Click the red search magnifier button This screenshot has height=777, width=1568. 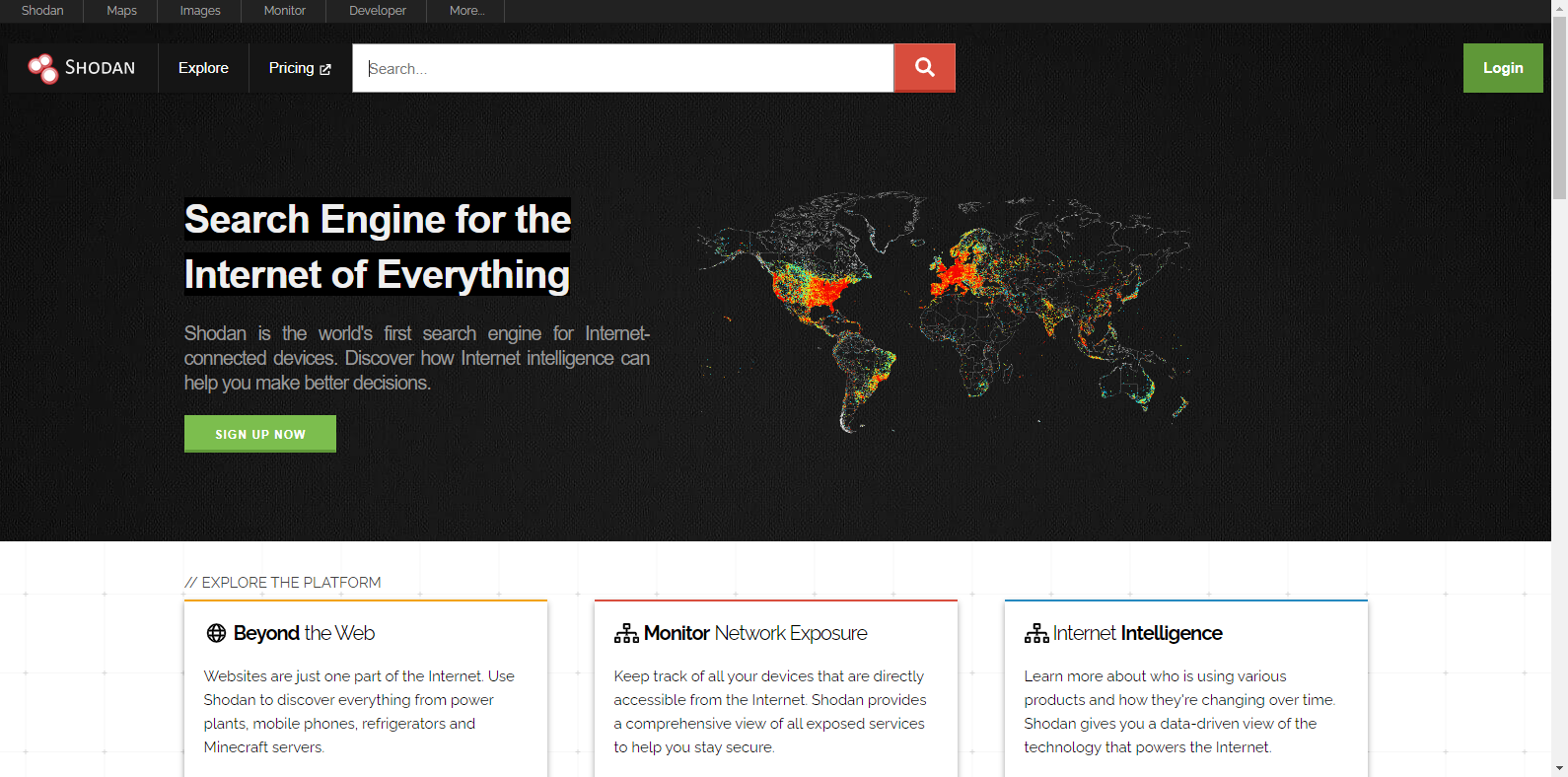click(924, 68)
